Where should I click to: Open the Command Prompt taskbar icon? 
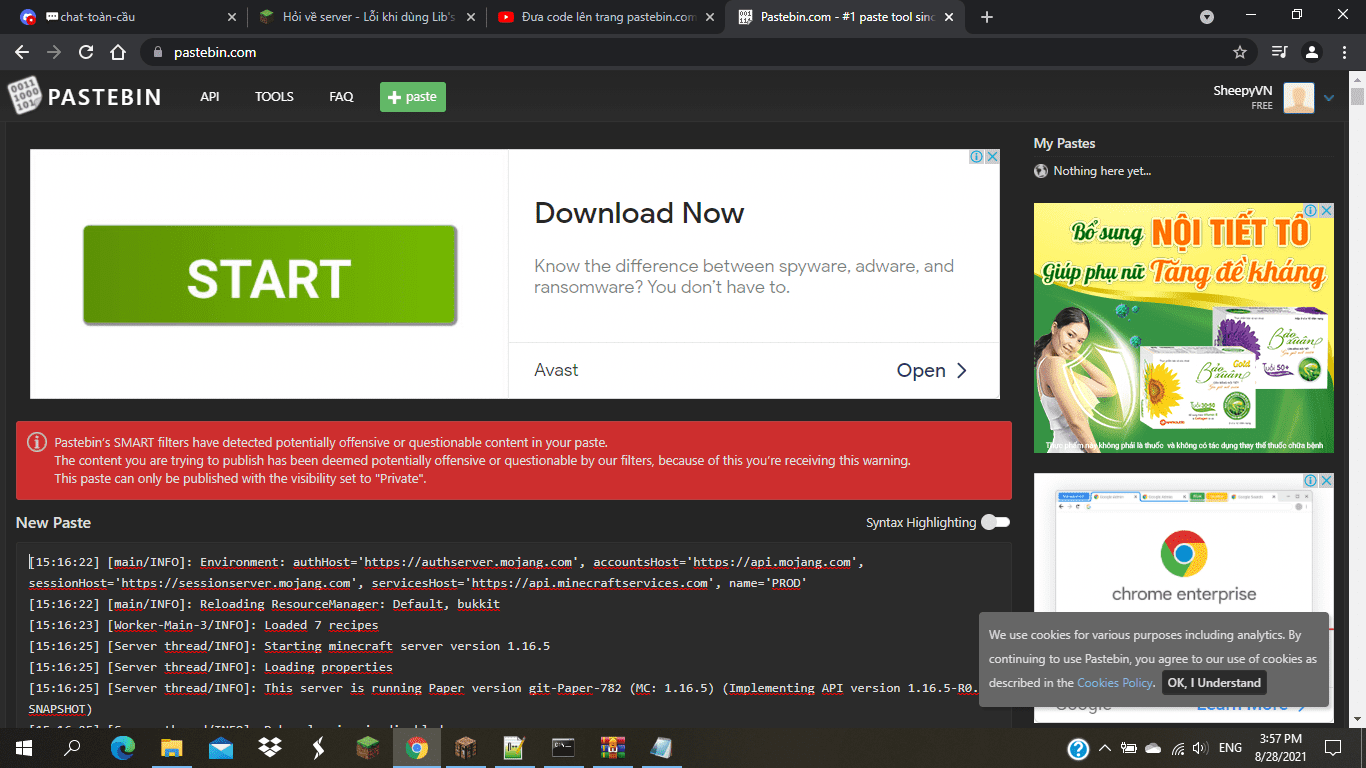click(564, 747)
